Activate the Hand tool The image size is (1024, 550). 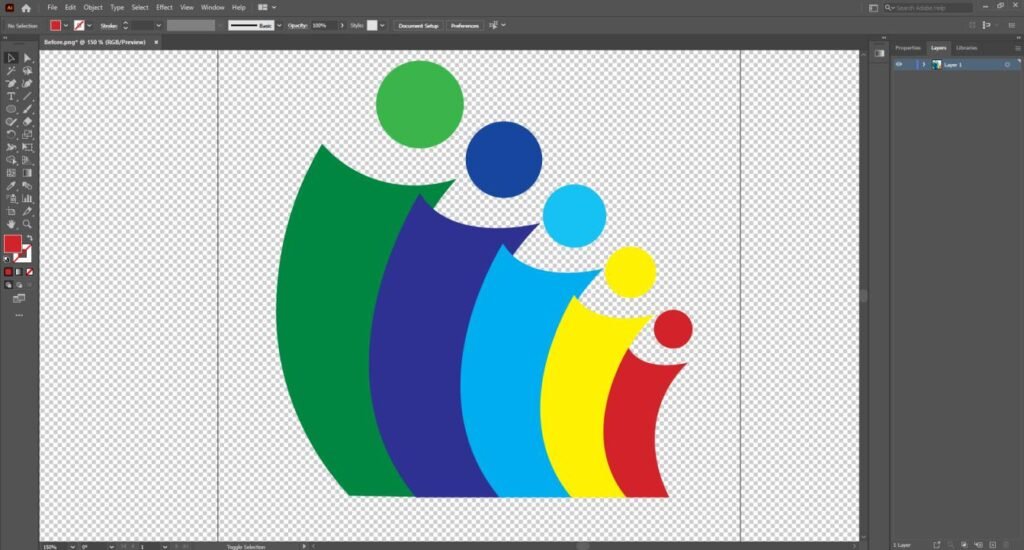click(x=10, y=224)
